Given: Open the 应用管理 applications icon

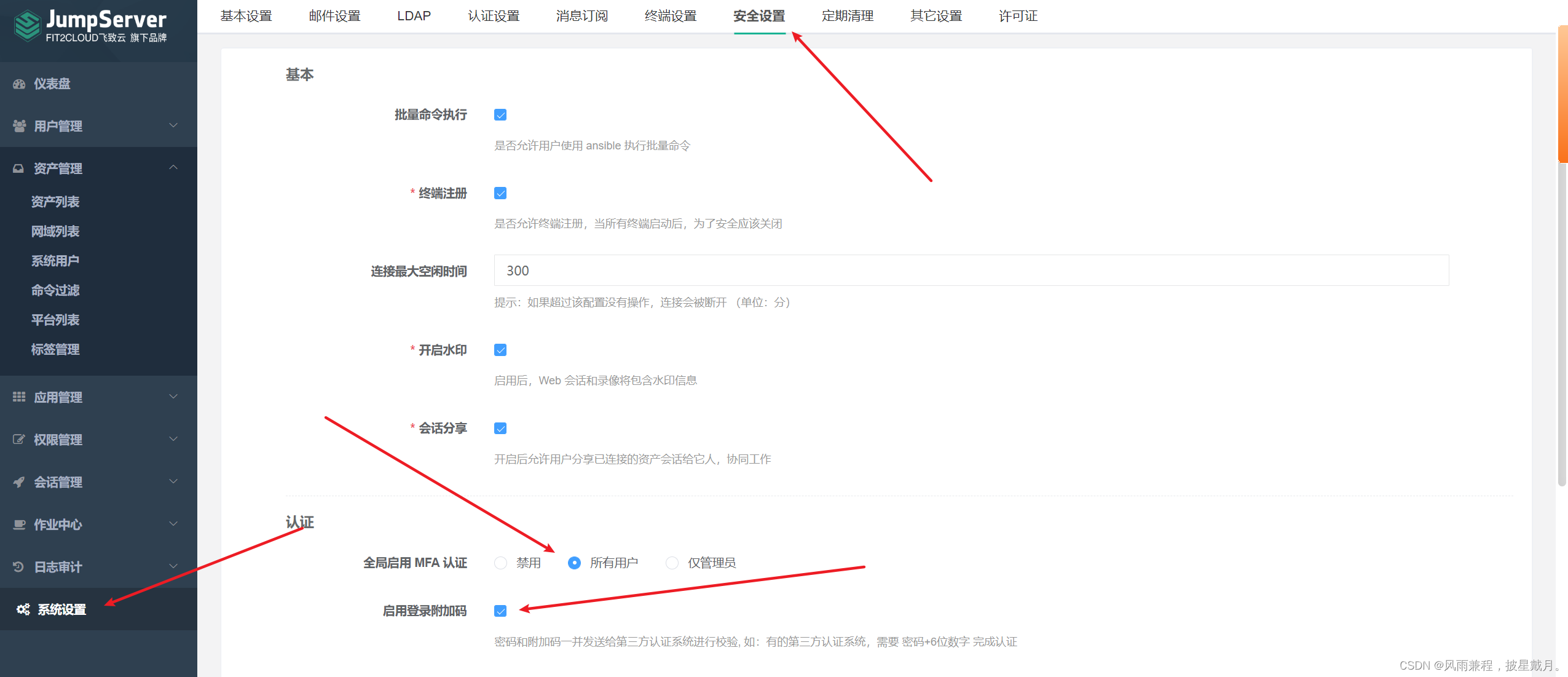Looking at the screenshot, I should point(19,397).
